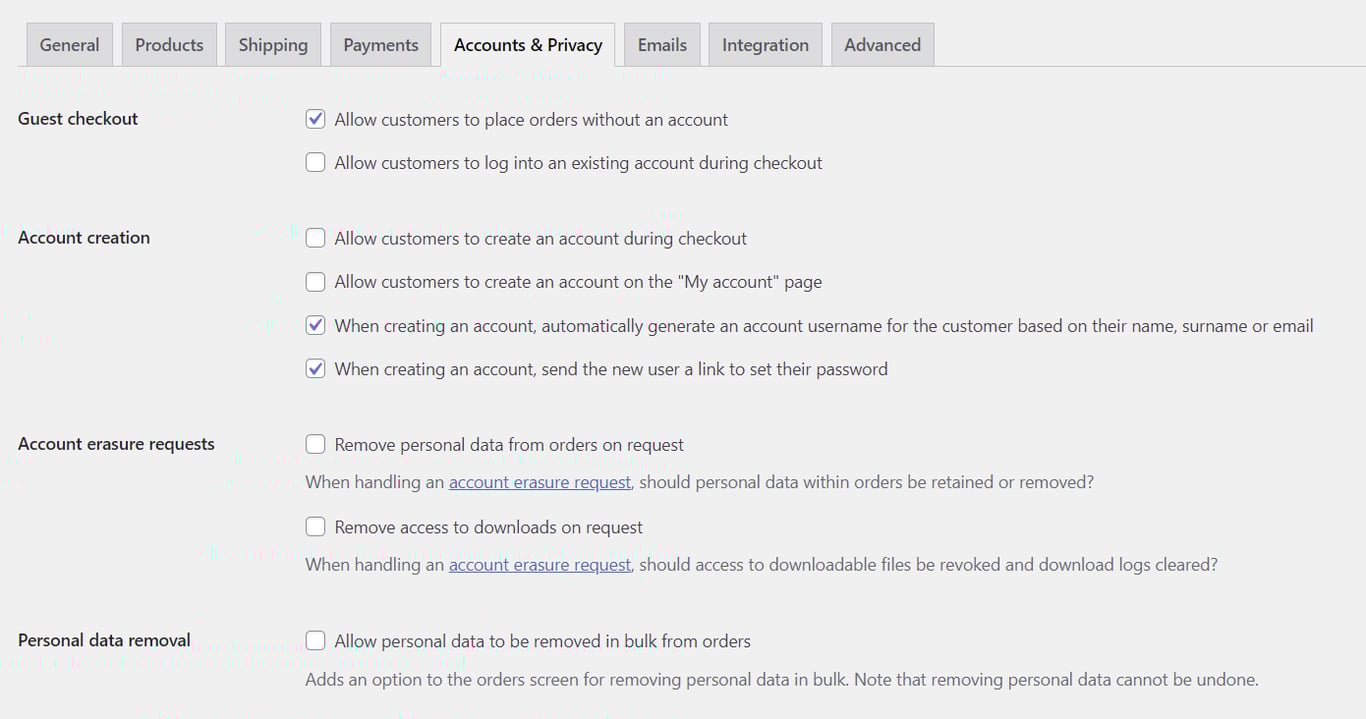Image resolution: width=1366 pixels, height=719 pixels.
Task: Switch to the Shipping tab
Action: pyautogui.click(x=272, y=44)
